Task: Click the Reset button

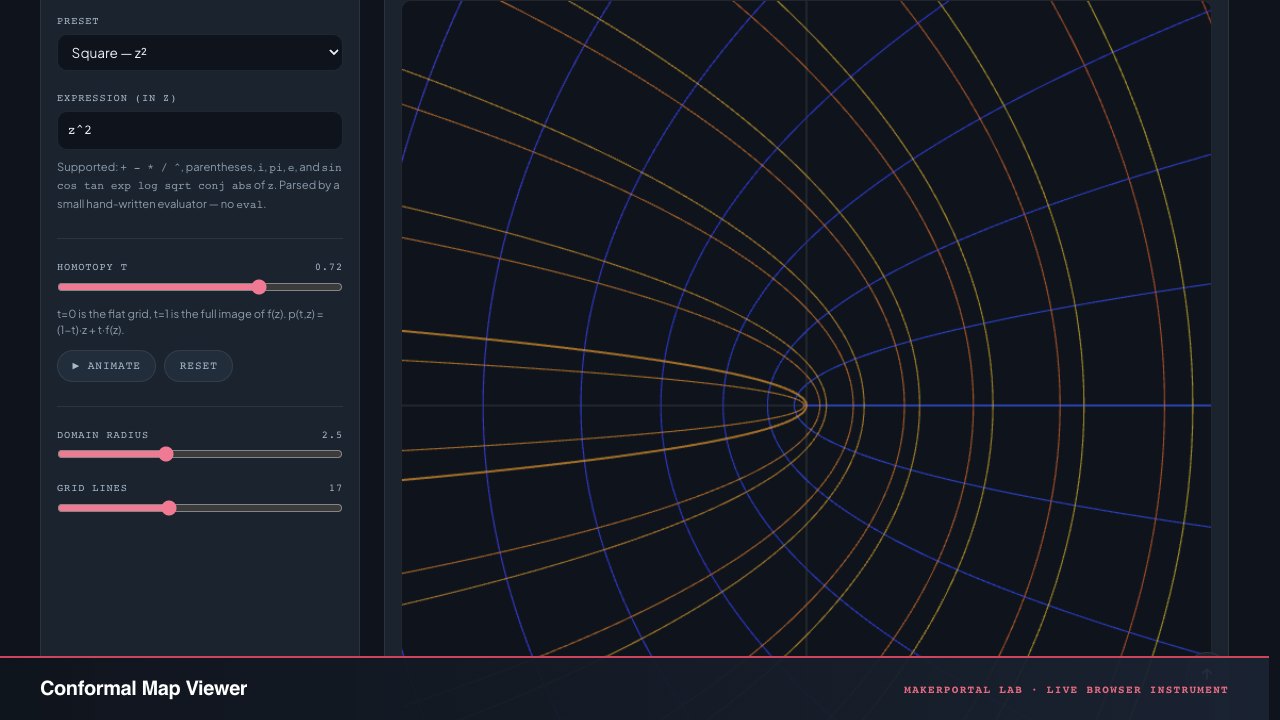Action: pyautogui.click(x=198, y=366)
